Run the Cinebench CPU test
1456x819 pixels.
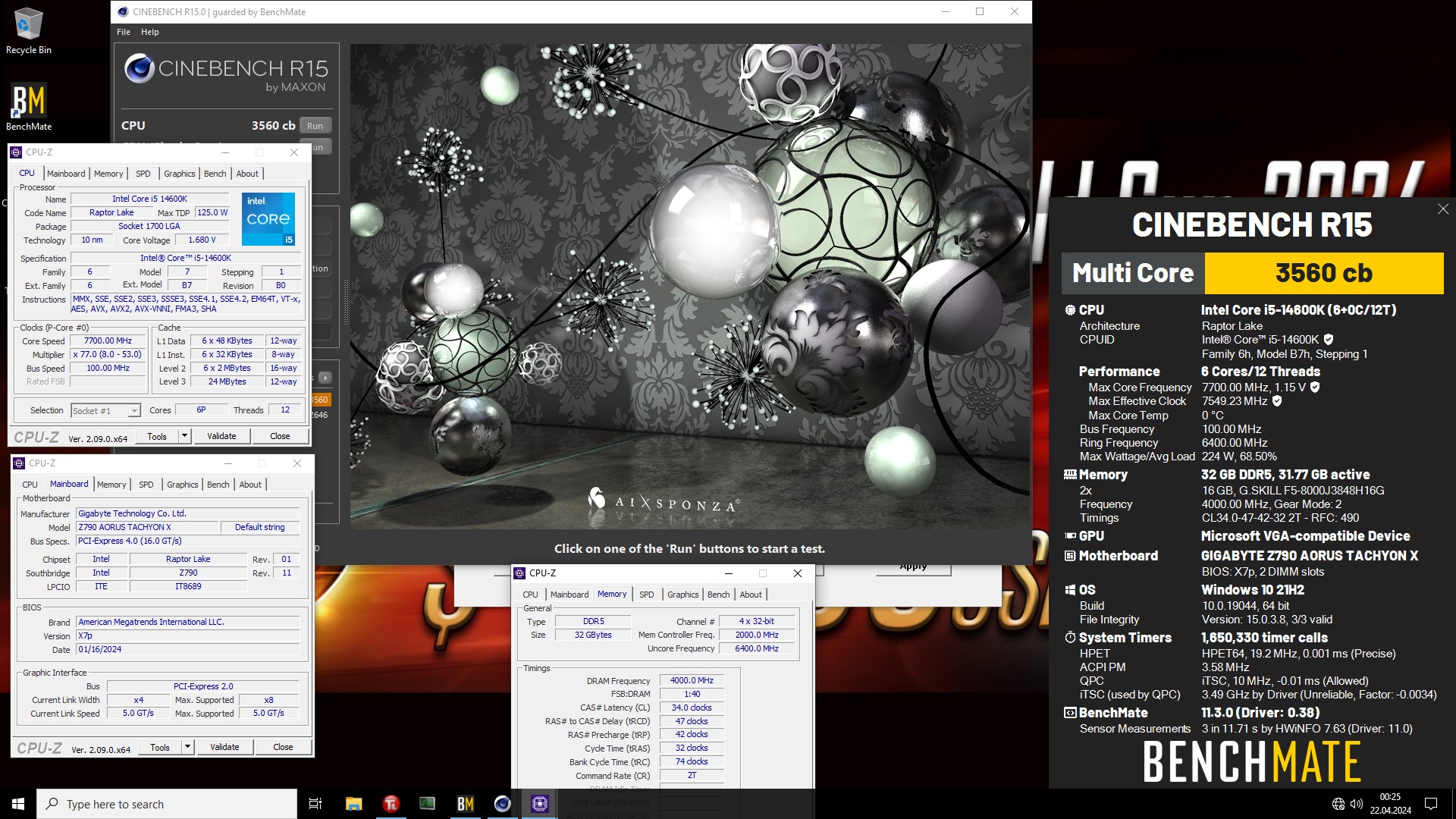315,126
